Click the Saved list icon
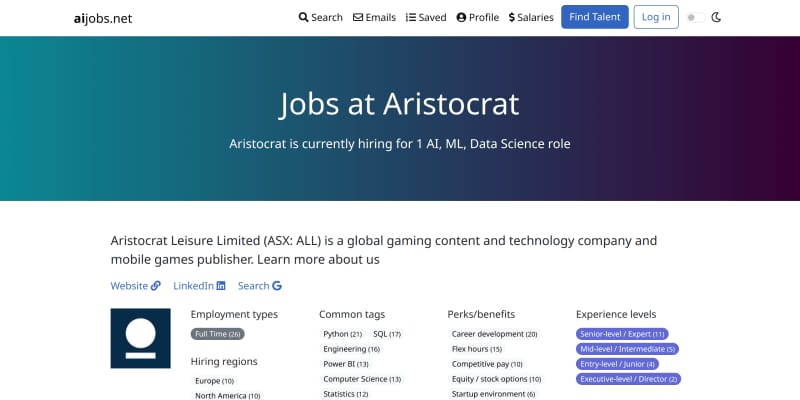Viewport: 800px width, 400px height. 411,17
